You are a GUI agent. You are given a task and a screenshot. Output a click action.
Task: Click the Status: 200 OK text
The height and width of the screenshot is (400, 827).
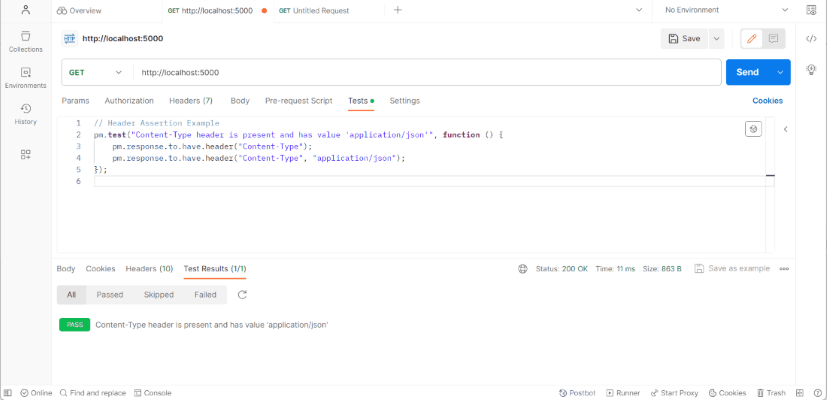[562, 269]
